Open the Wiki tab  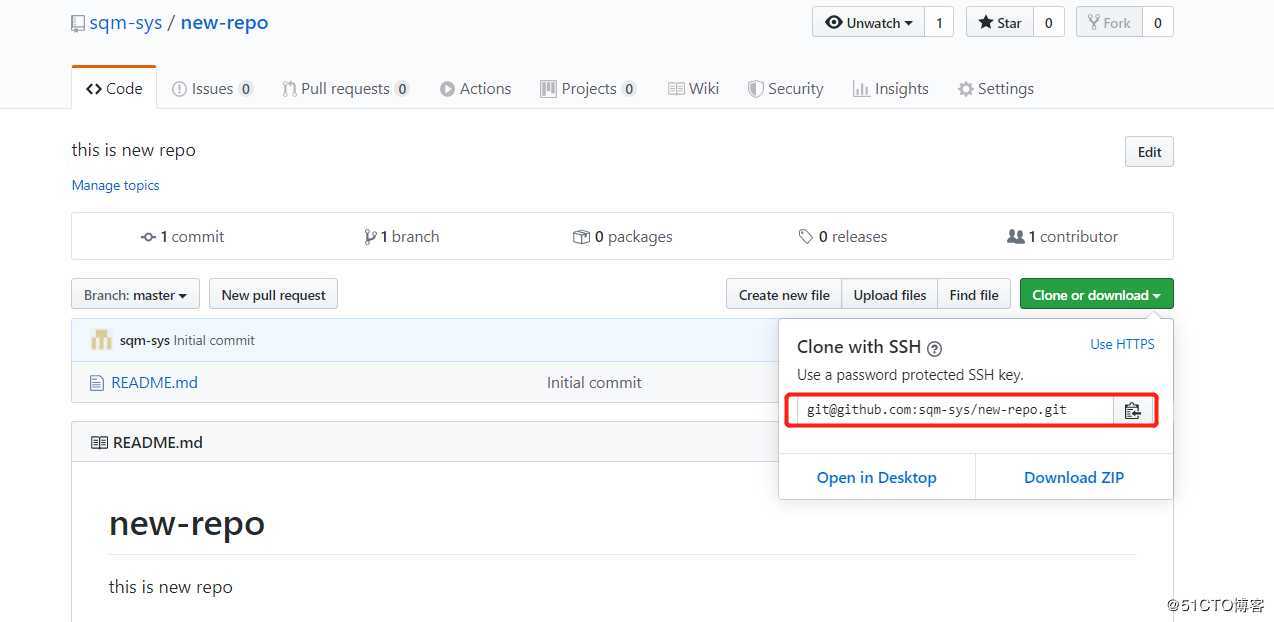tap(693, 88)
